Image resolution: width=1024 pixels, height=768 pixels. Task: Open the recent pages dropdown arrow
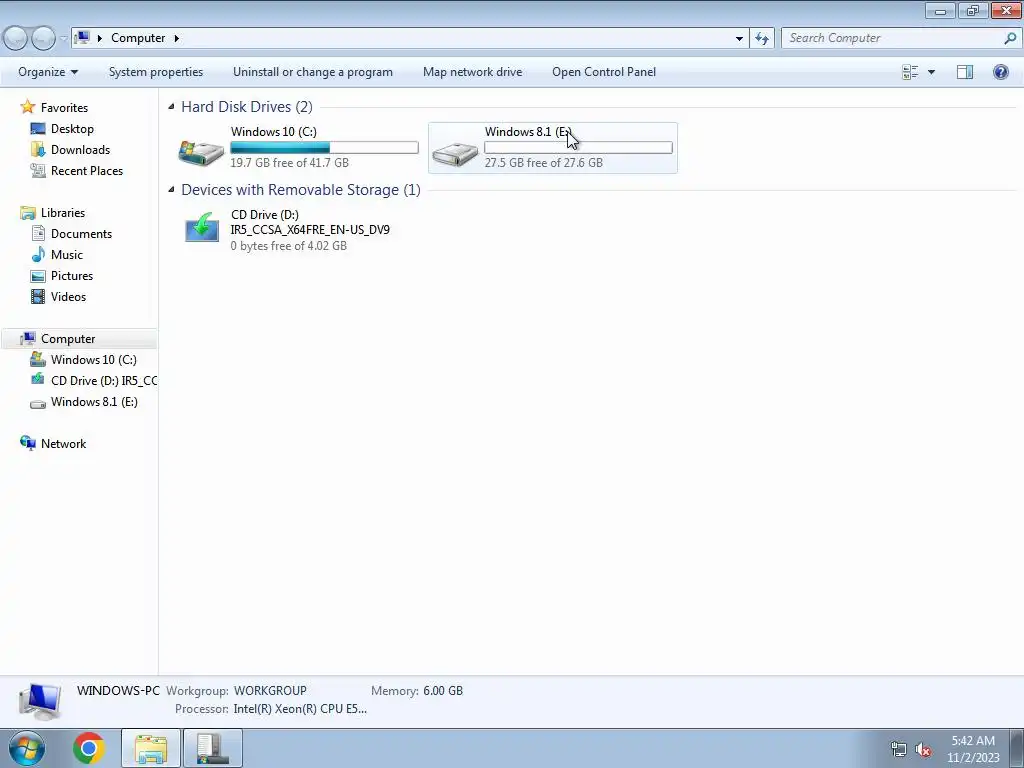click(x=63, y=39)
